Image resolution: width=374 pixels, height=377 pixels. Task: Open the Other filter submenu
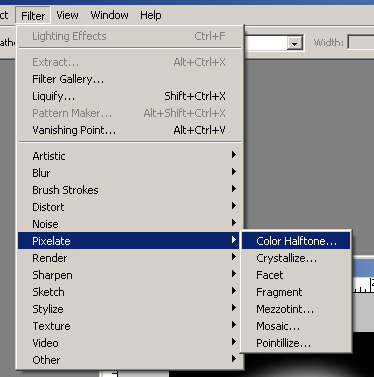[130, 360]
